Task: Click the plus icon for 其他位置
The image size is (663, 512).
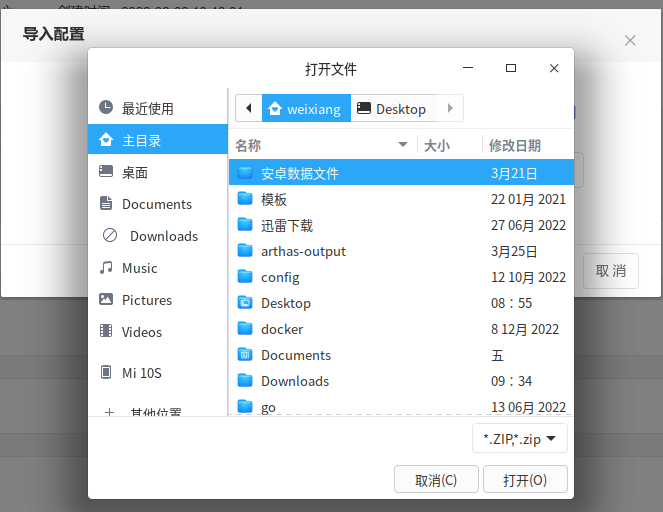Action: (110, 411)
